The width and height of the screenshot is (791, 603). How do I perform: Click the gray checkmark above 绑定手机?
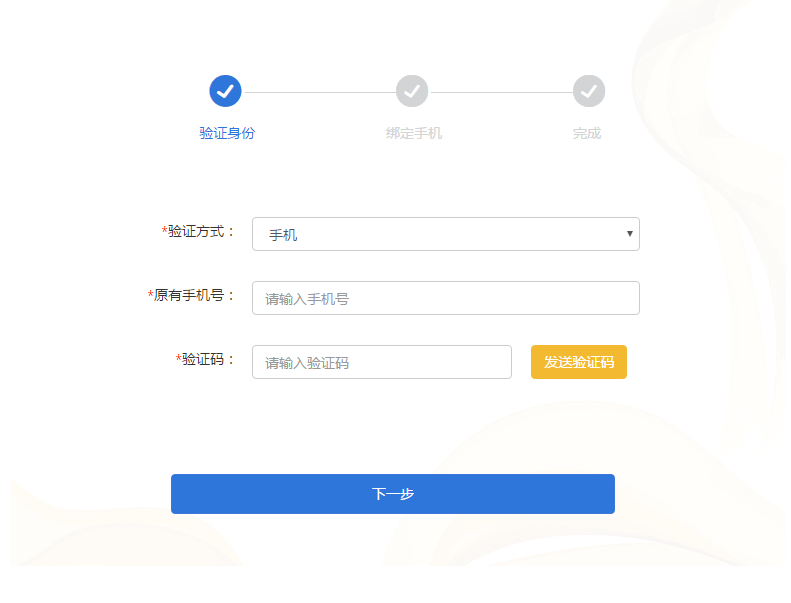tap(412, 91)
